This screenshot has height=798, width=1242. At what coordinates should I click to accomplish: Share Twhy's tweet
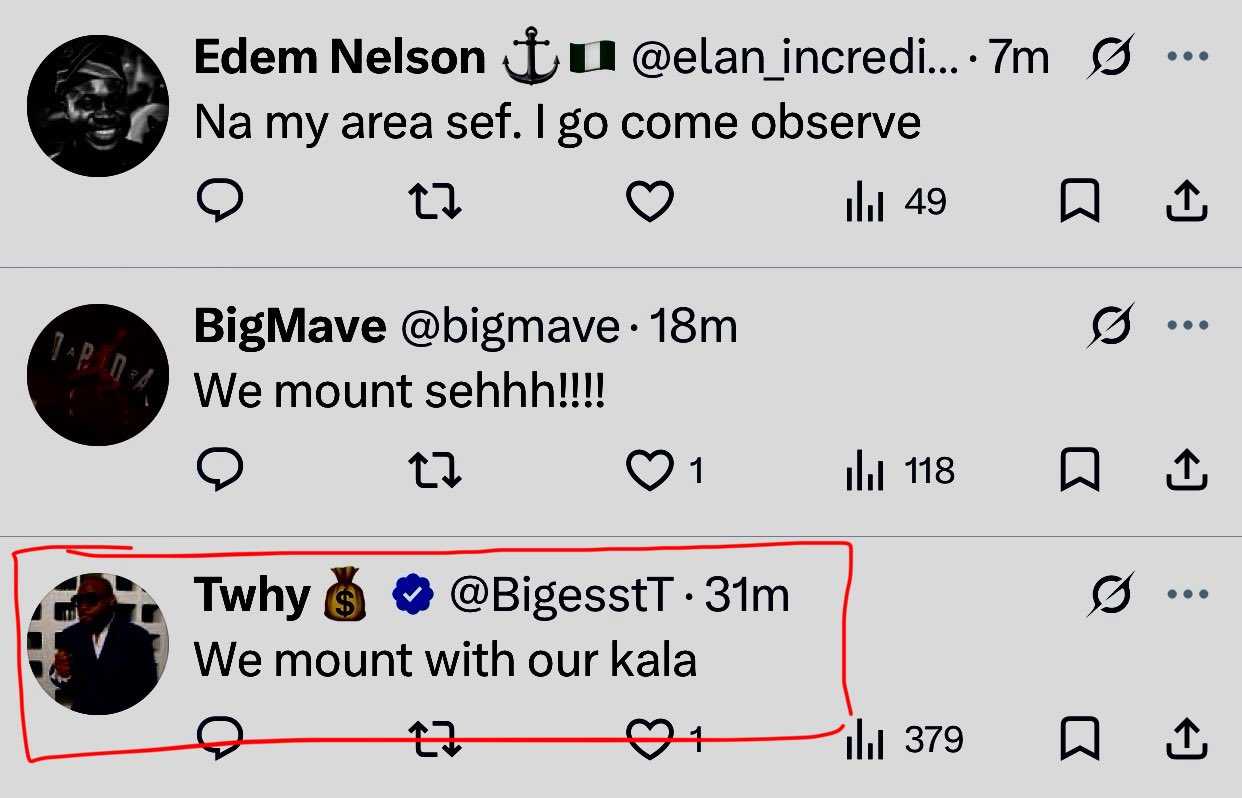pyautogui.click(x=1187, y=740)
